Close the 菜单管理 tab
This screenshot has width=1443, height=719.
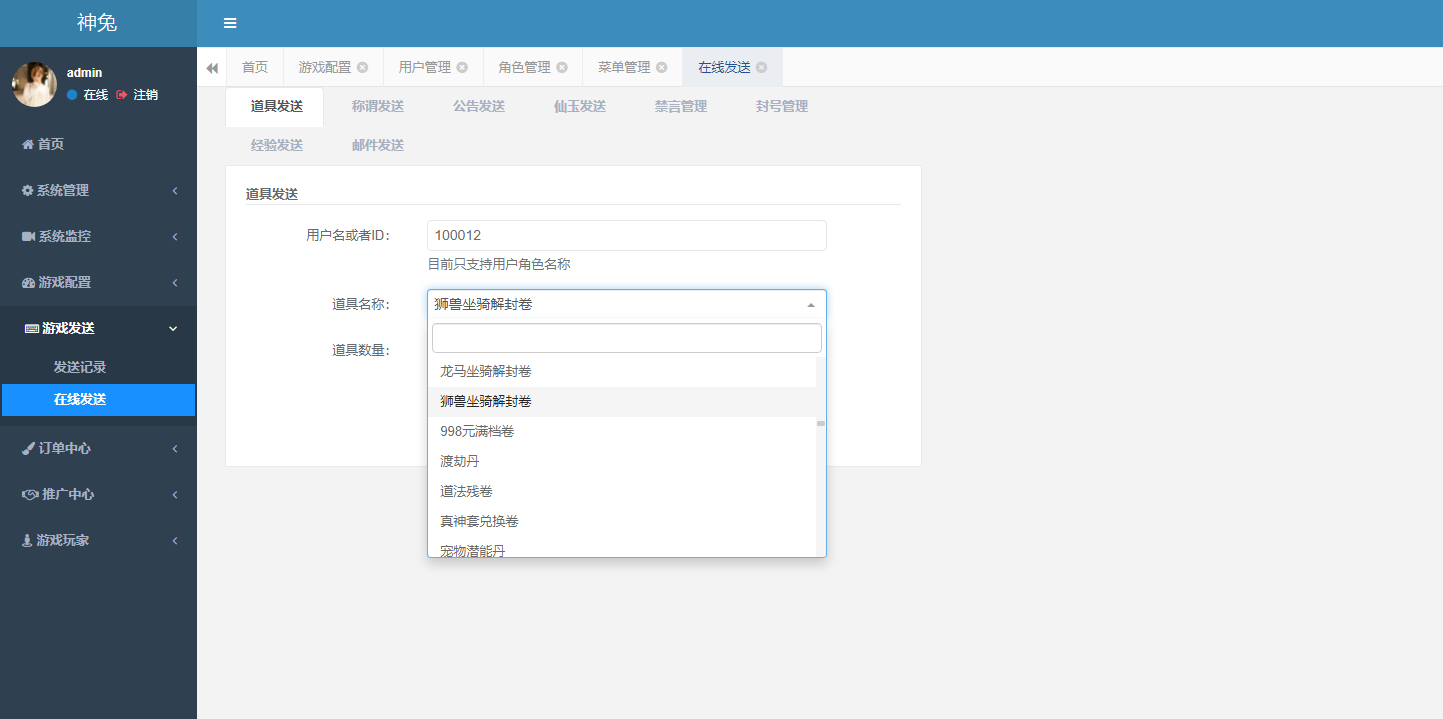[662, 68]
